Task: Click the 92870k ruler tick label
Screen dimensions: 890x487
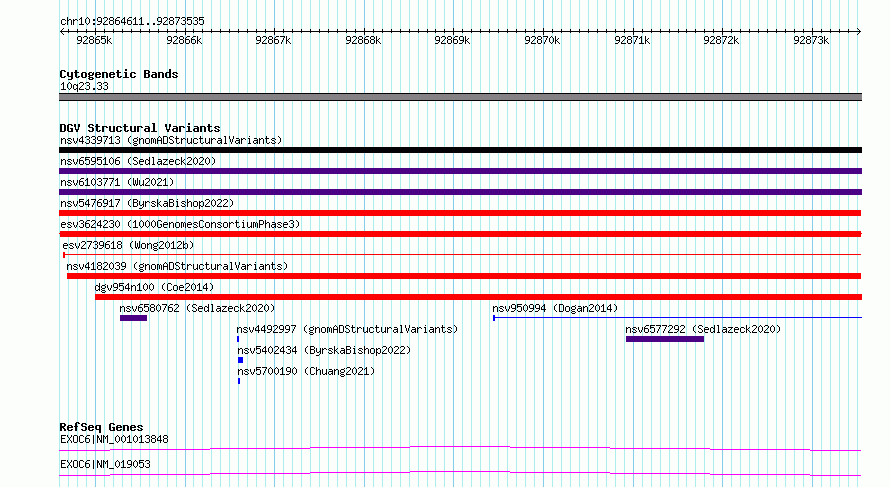Action: click(542, 40)
